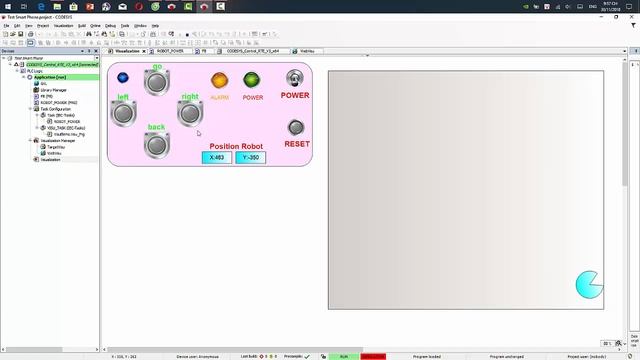Screen dimensions: 640x360
Task: Click the orange ALARM lamp
Action: [x=220, y=80]
